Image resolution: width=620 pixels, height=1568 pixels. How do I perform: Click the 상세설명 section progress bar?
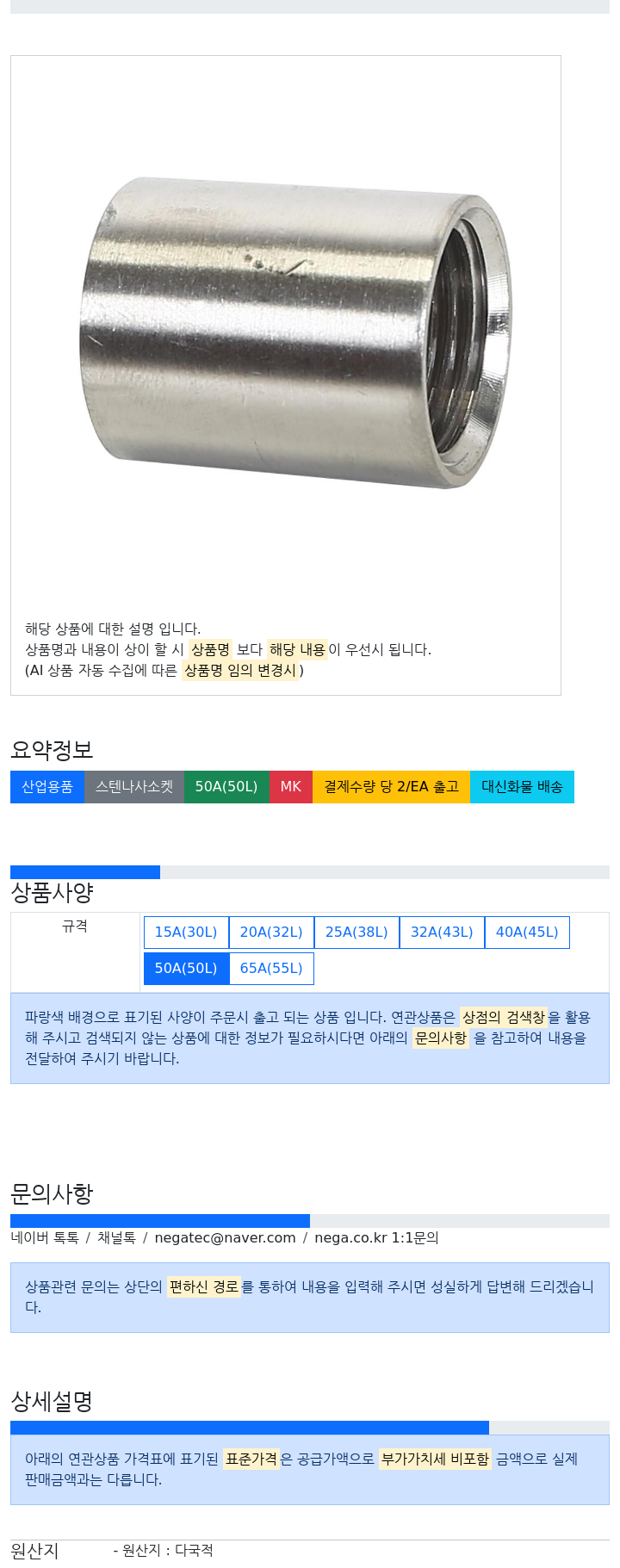(x=310, y=1428)
